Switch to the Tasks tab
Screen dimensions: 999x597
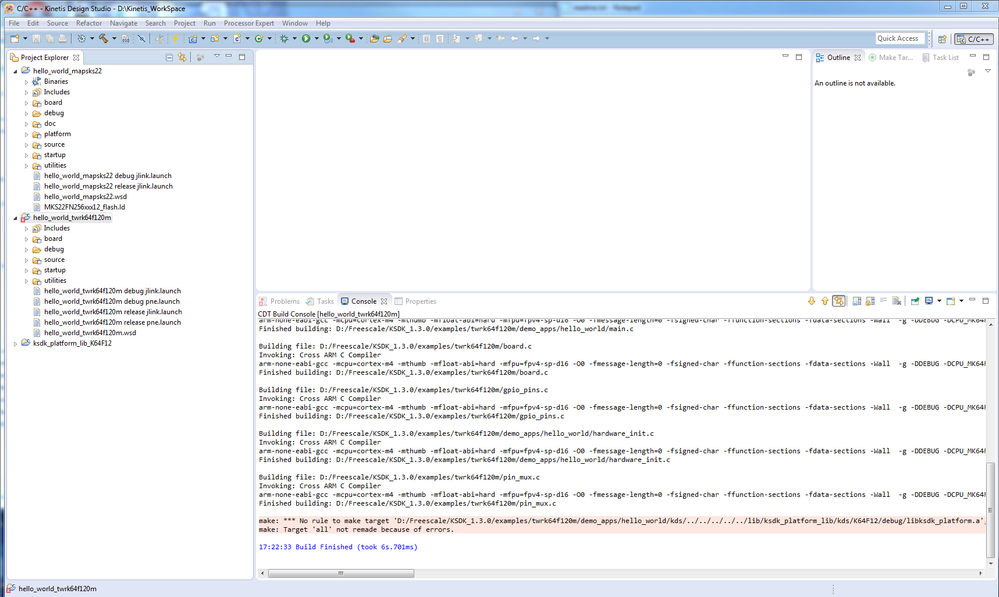click(x=320, y=301)
